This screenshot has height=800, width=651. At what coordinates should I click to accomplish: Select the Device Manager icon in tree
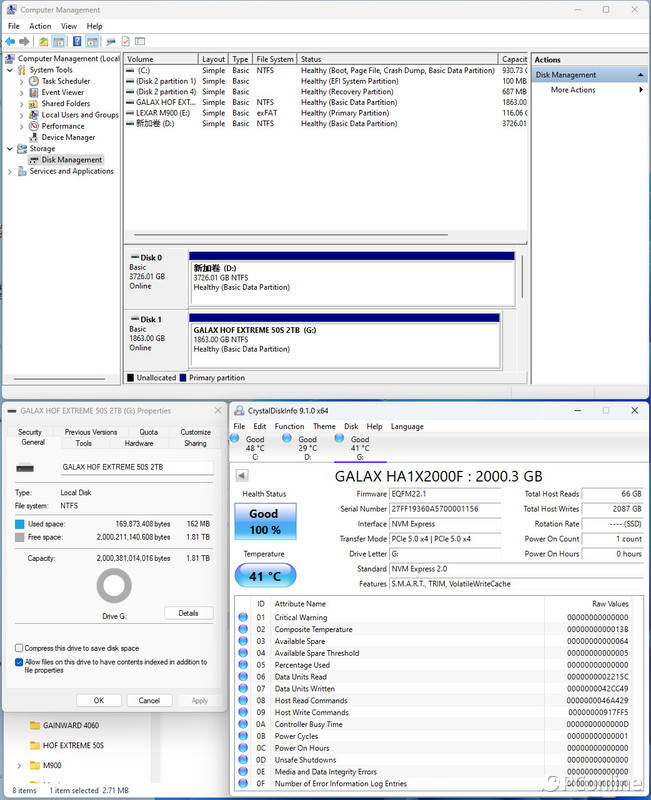tap(34, 137)
